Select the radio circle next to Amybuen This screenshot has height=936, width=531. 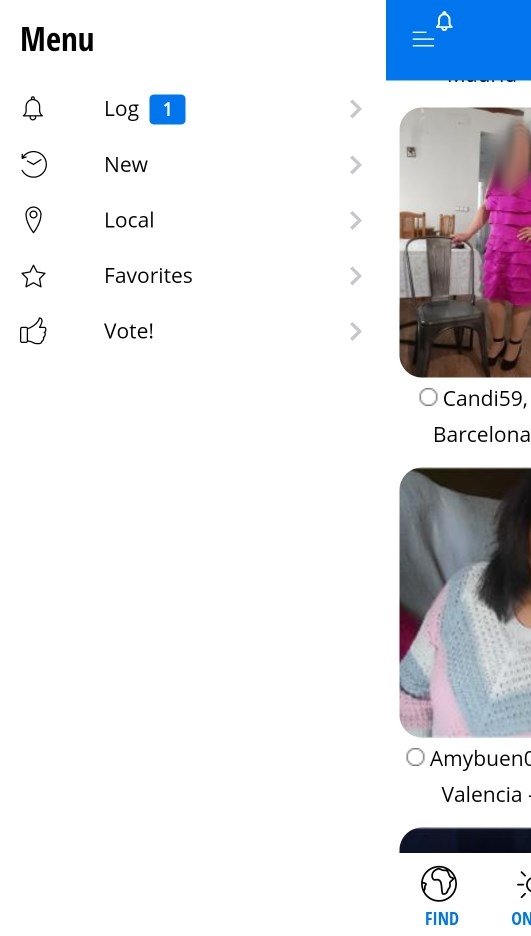pyautogui.click(x=415, y=757)
